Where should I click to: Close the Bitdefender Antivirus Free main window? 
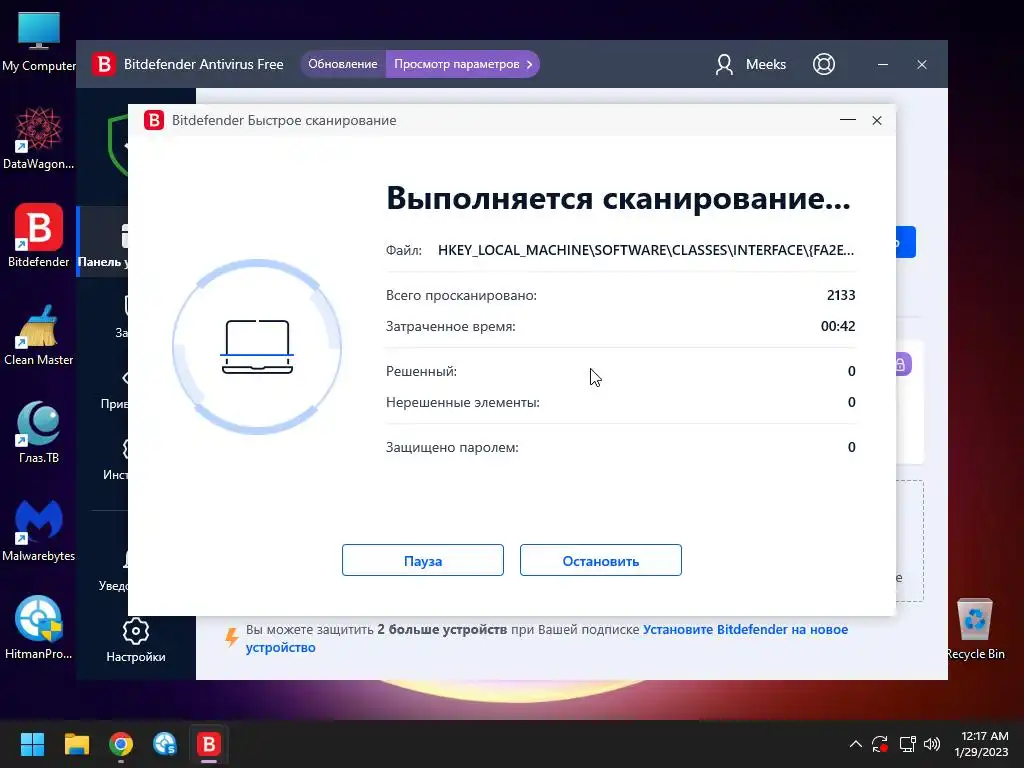tap(922, 65)
